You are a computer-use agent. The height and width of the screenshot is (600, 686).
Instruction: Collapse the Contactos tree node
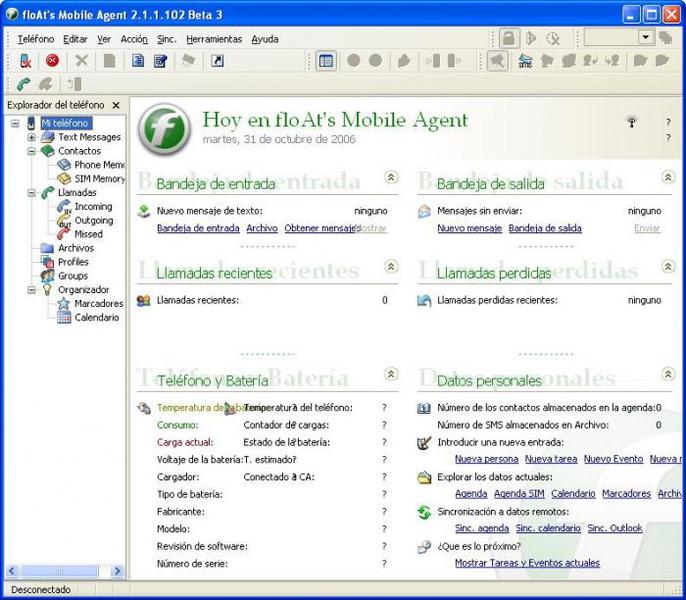click(x=32, y=151)
